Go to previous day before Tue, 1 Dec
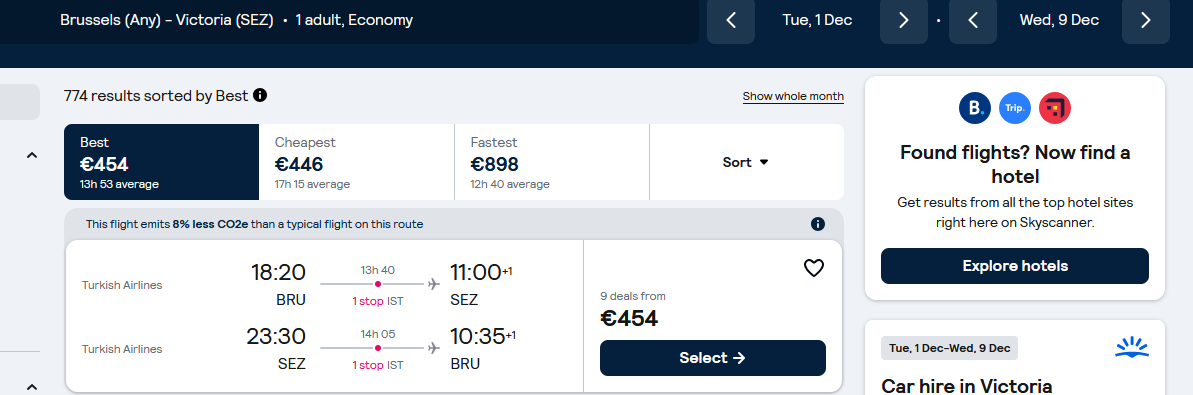Screen dimensions: 1193x395 [x=731, y=21]
